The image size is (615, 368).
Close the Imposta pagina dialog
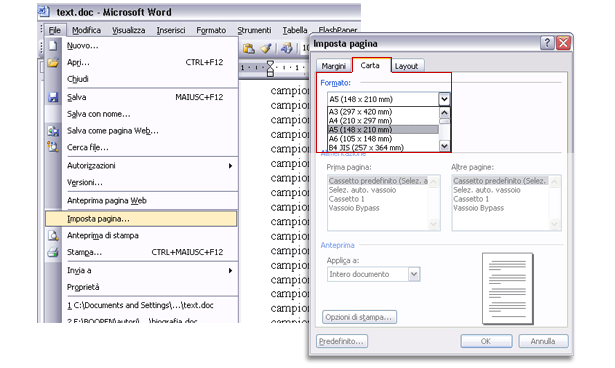563,42
